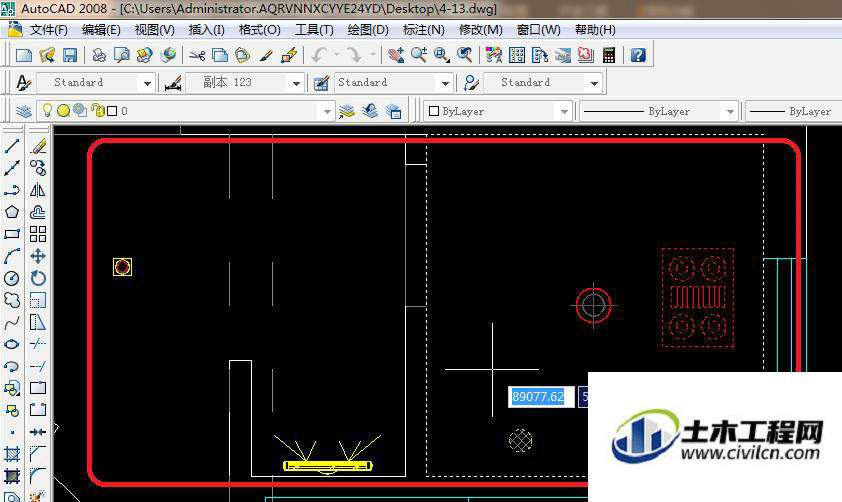Select the Polygon draw tool

pos(12,212)
